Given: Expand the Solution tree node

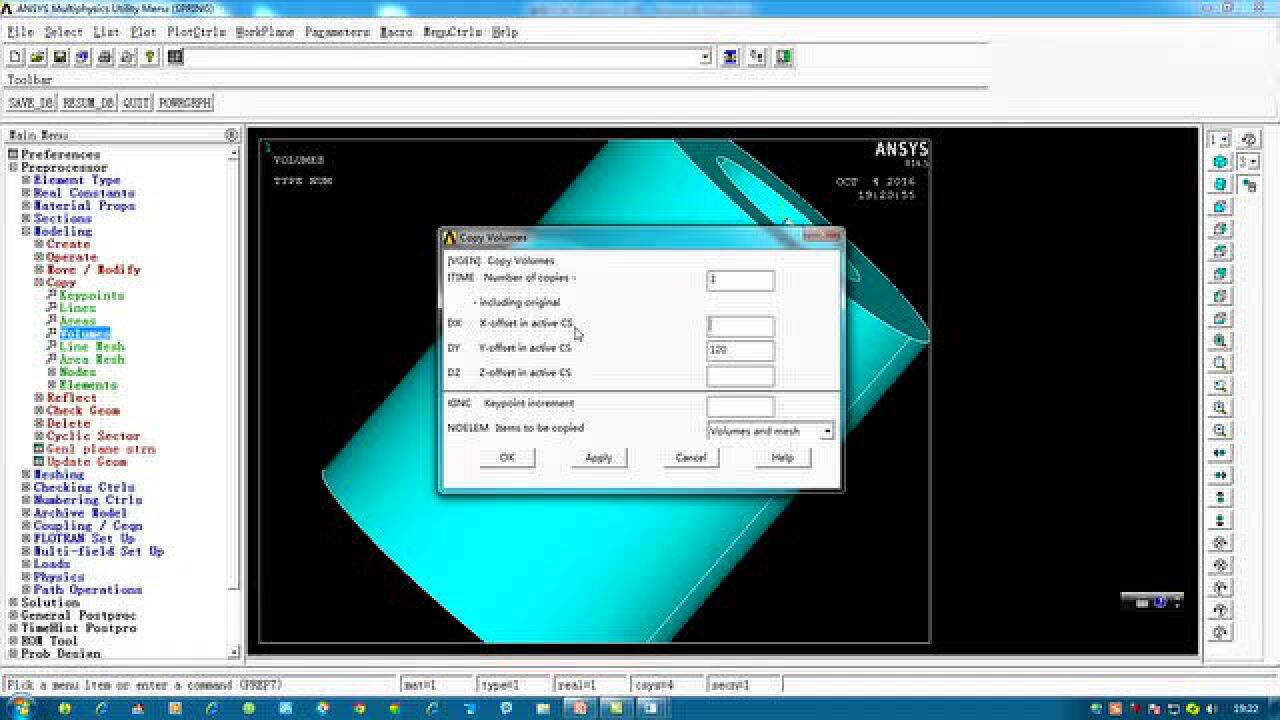Looking at the screenshot, I should [14, 603].
